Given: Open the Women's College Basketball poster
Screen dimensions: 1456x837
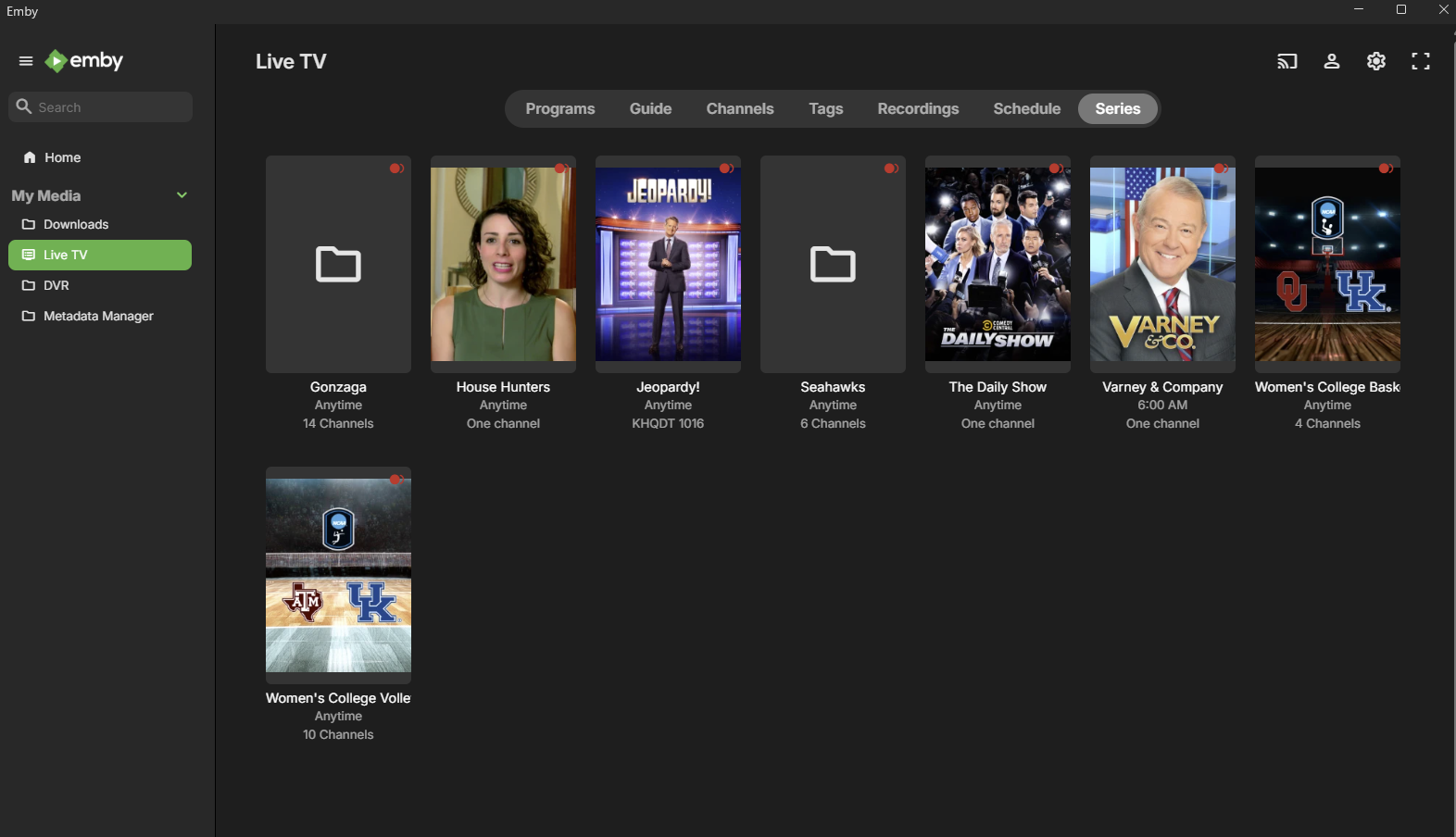Looking at the screenshot, I should coord(1327,264).
